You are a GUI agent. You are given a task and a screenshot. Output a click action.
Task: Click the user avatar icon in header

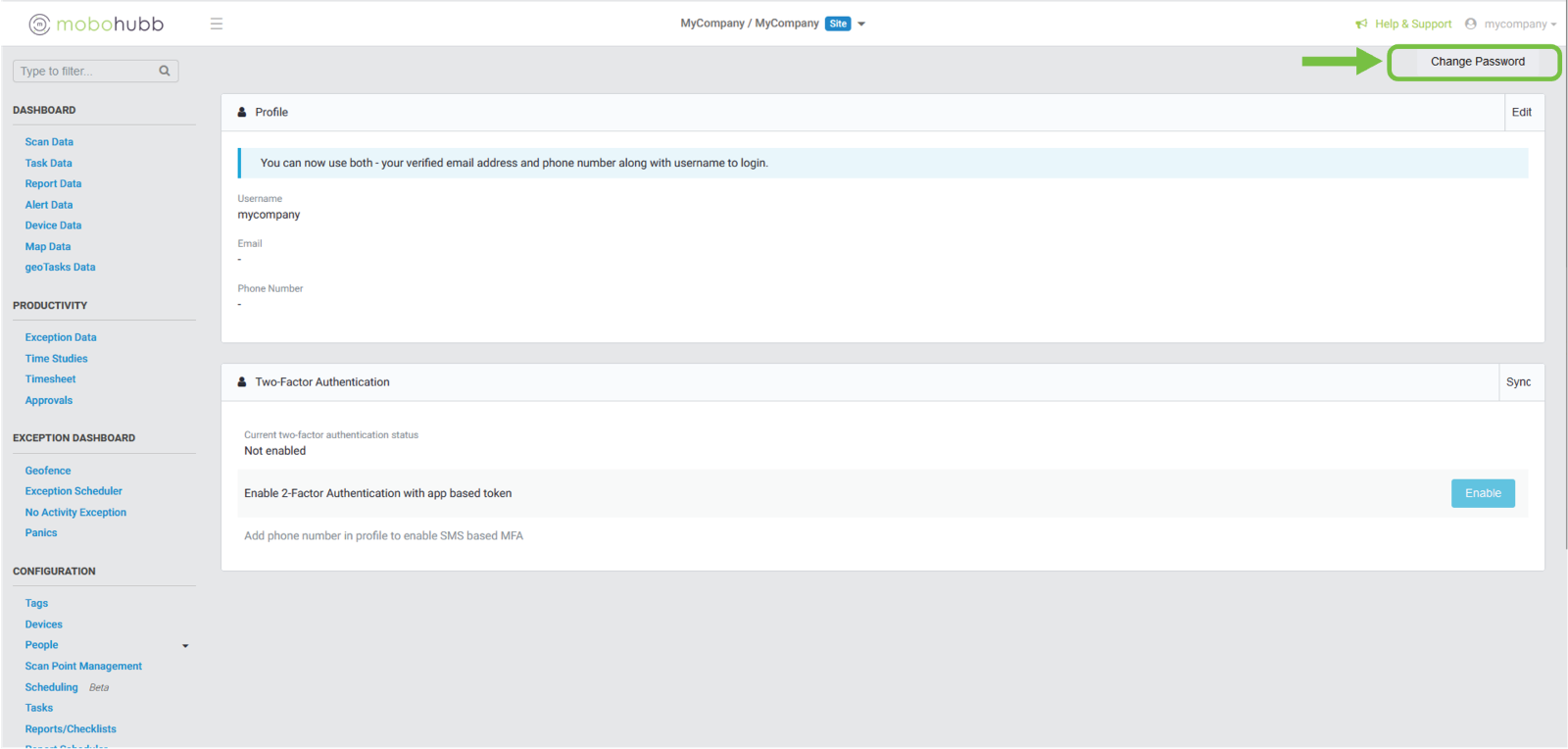click(1470, 24)
